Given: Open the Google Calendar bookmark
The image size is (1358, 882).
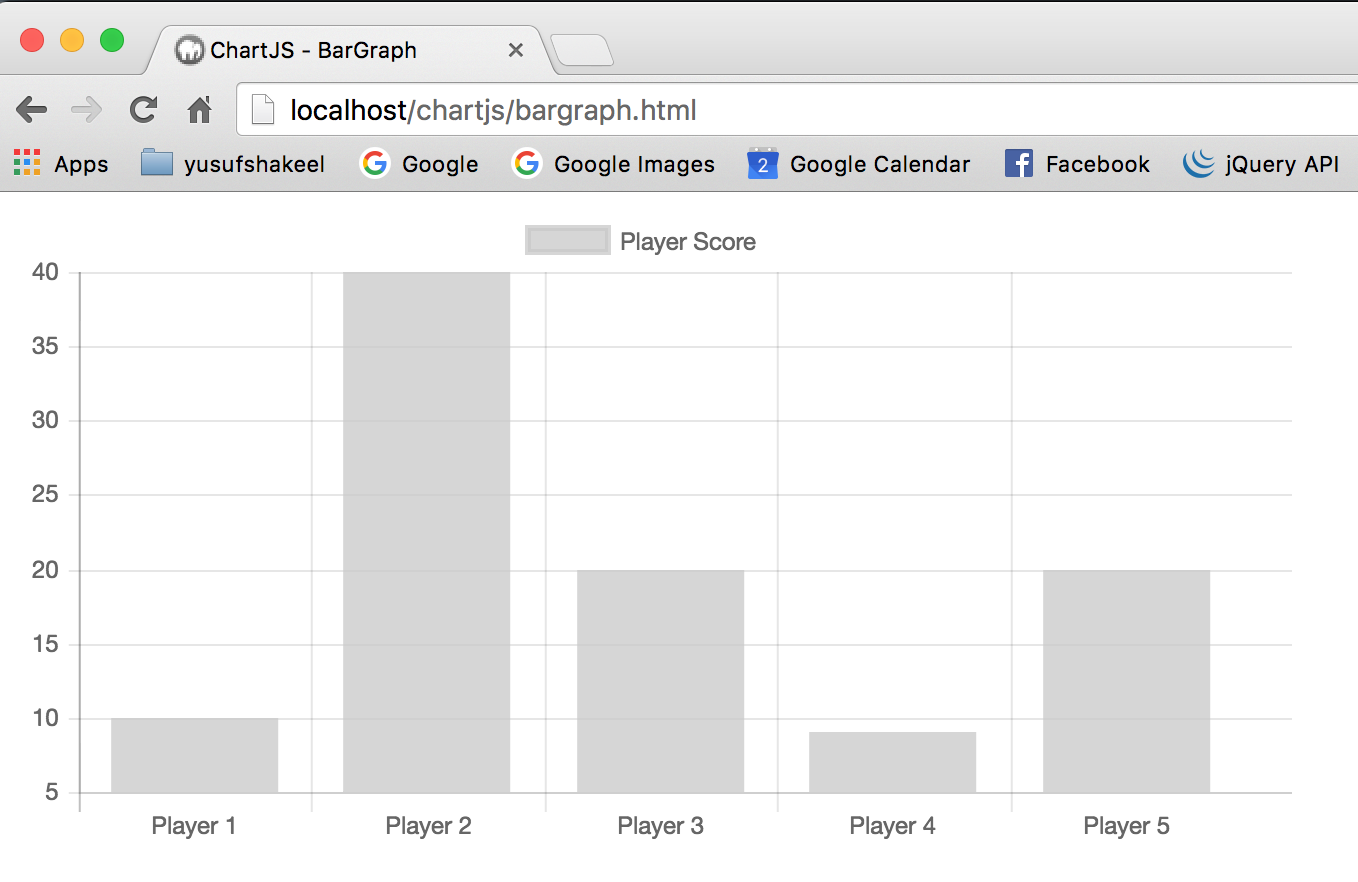Looking at the screenshot, I should [859, 163].
